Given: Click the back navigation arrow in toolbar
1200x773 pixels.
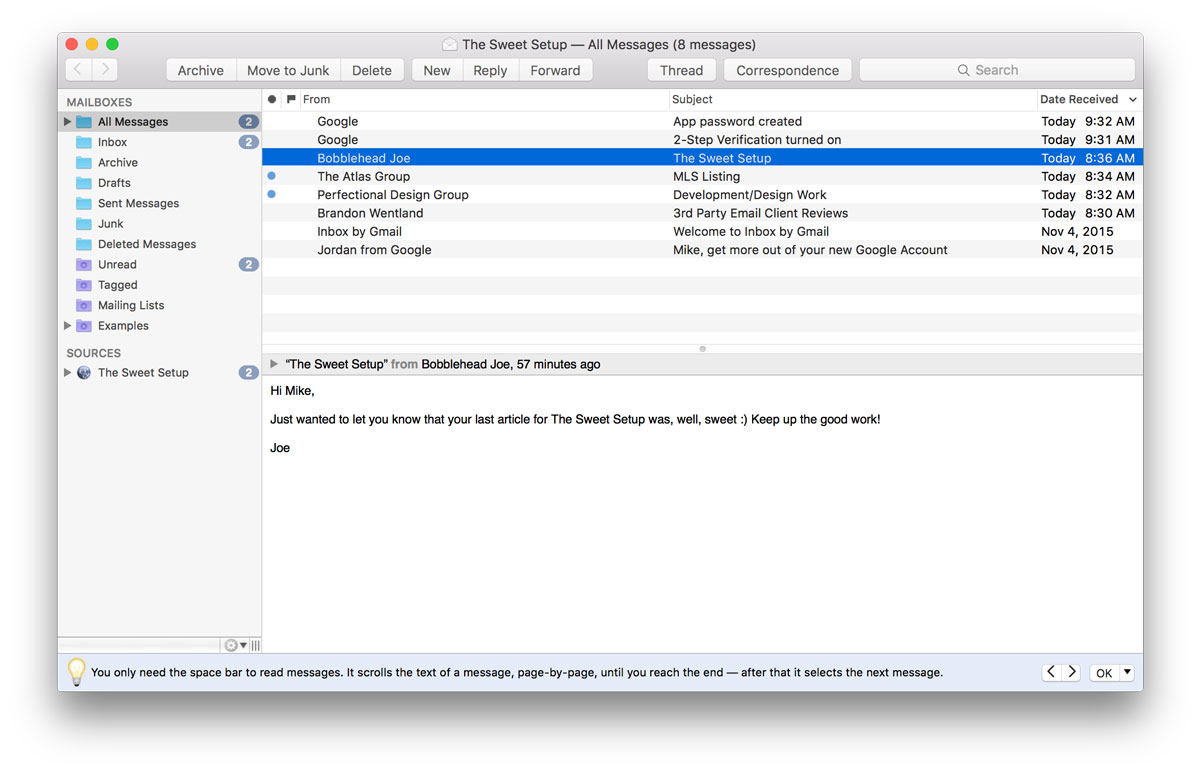Looking at the screenshot, I should [x=79, y=70].
